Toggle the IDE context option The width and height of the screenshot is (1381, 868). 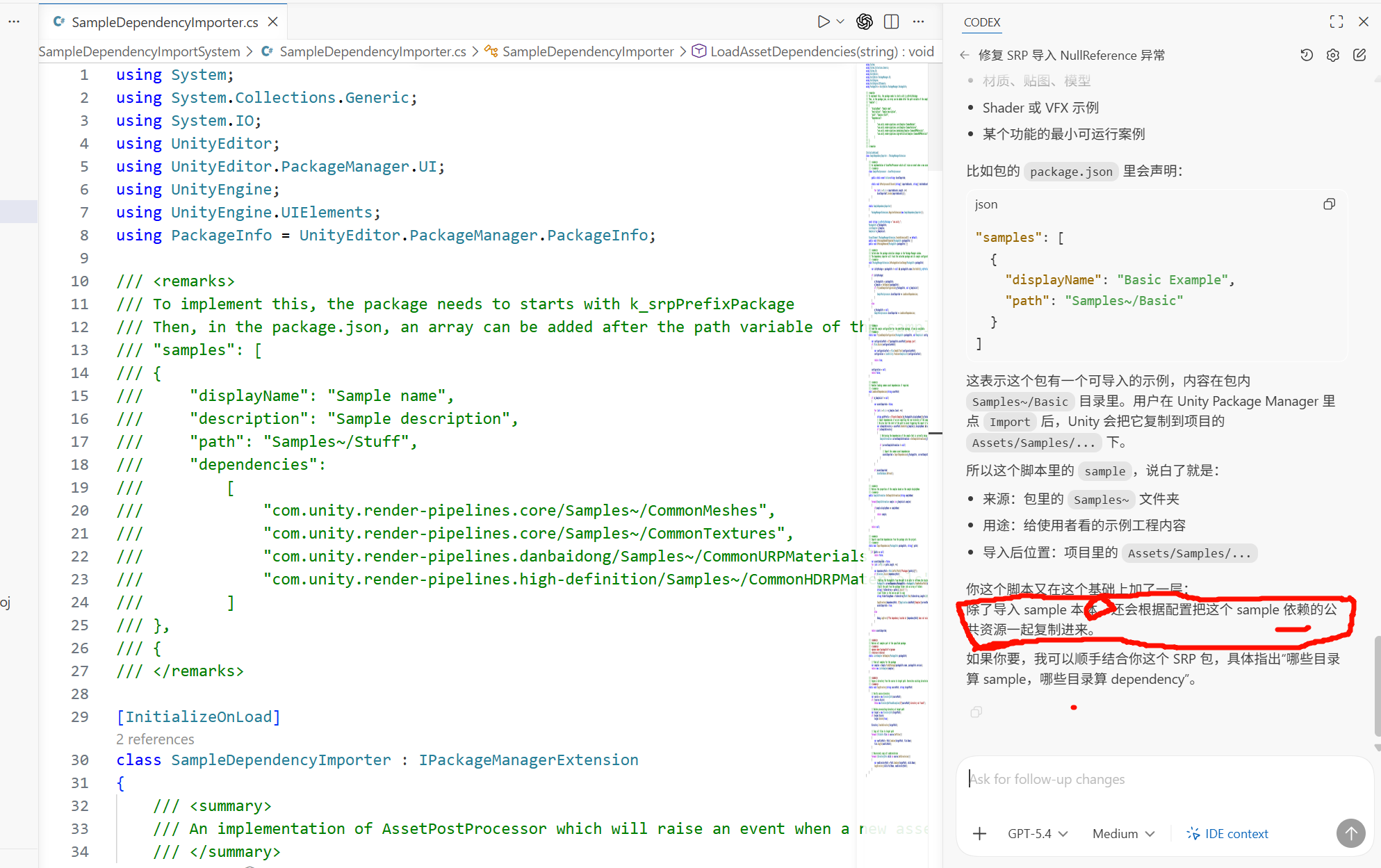point(1227,833)
